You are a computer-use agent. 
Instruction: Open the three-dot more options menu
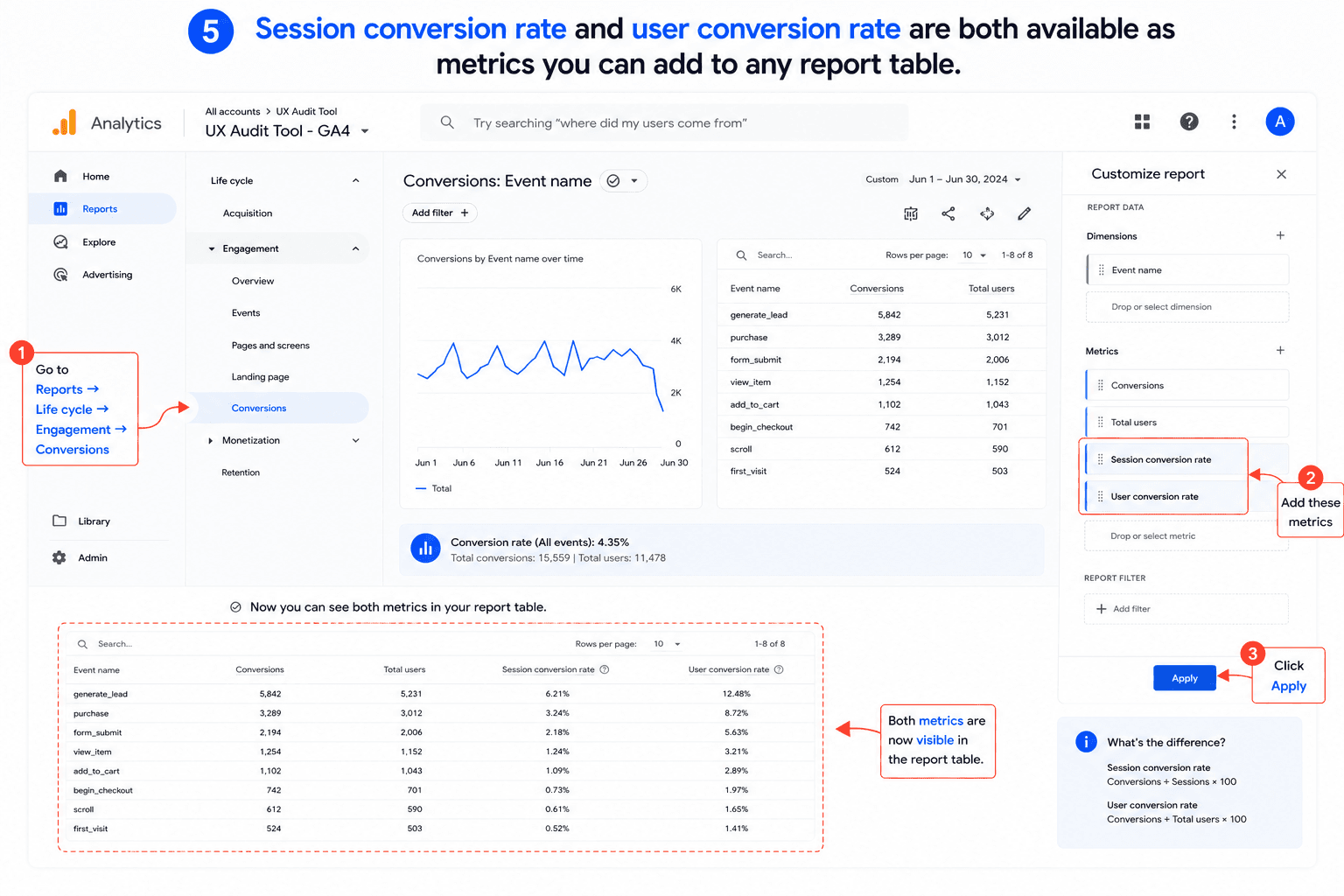click(x=1234, y=122)
